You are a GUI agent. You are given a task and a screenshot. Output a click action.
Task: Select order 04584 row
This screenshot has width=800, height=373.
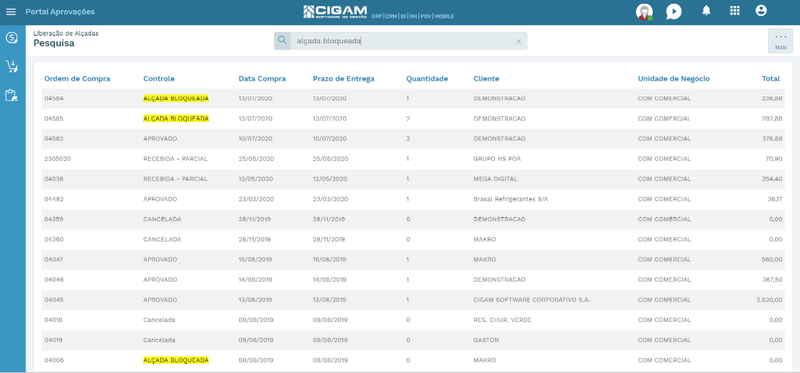tap(413, 98)
